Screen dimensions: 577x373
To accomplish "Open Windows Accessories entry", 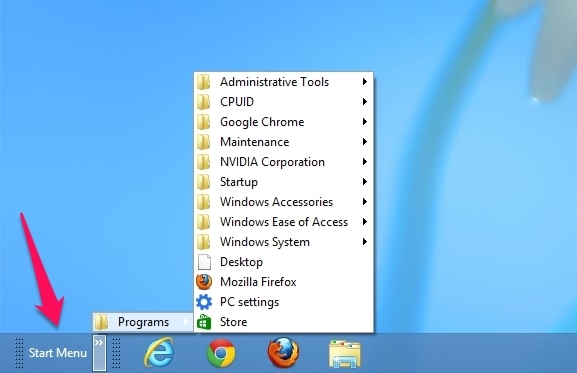I will click(x=284, y=202).
